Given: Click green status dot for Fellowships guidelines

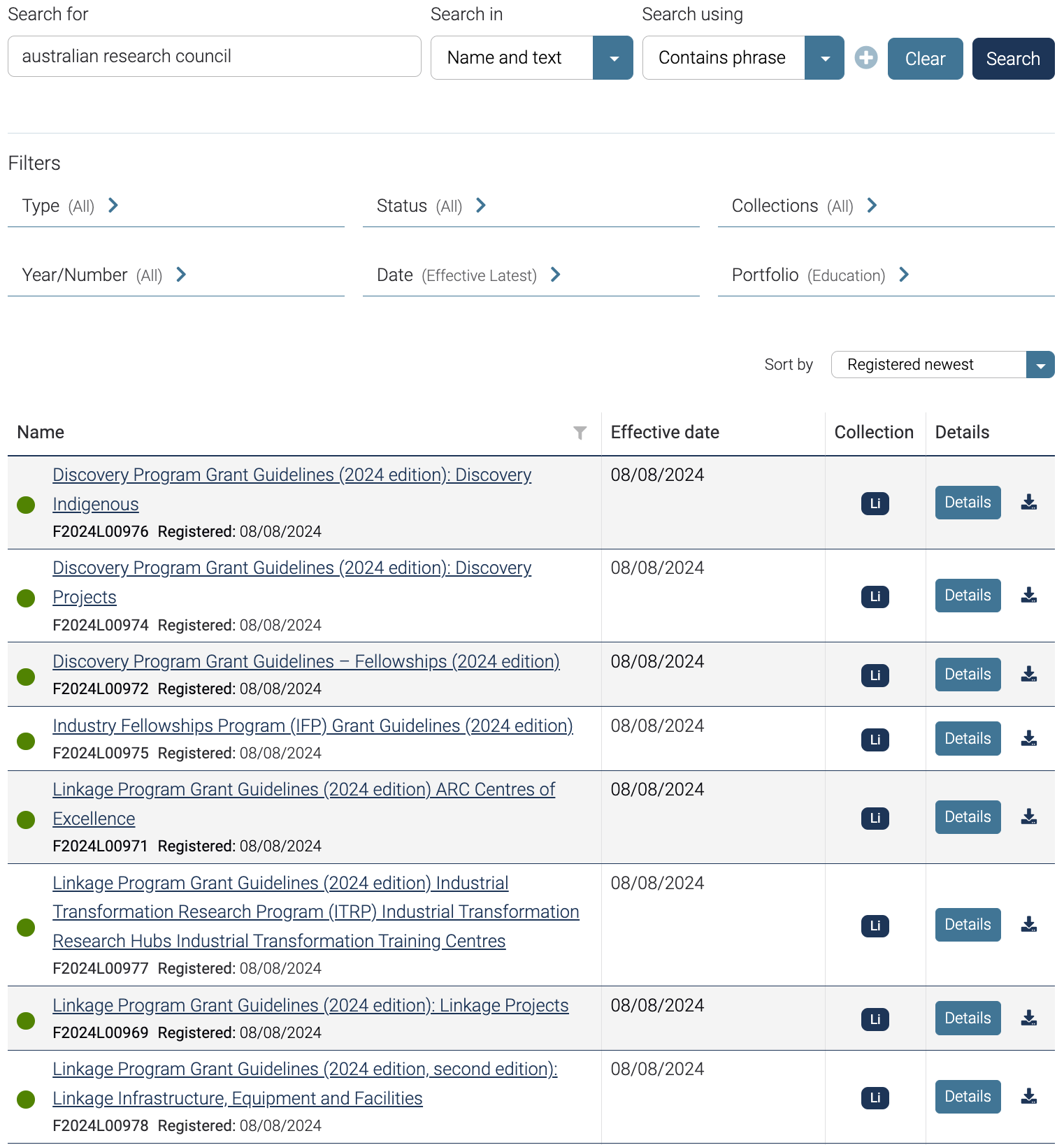Looking at the screenshot, I should [26, 677].
